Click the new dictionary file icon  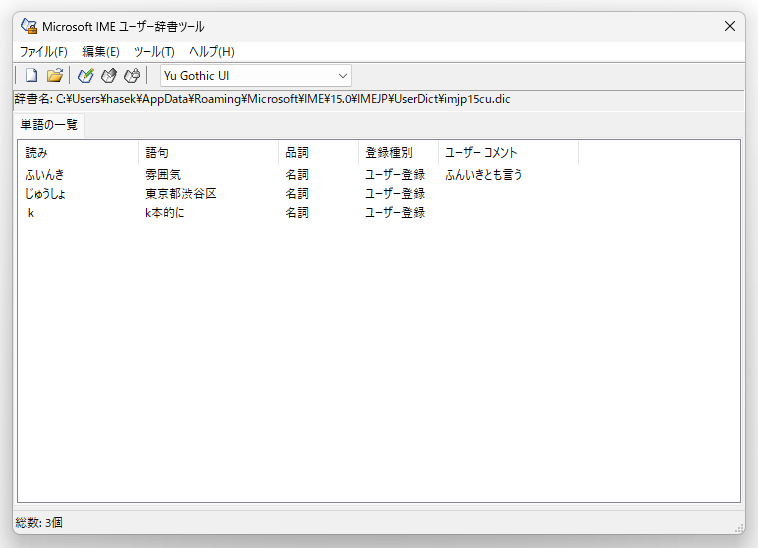point(31,75)
